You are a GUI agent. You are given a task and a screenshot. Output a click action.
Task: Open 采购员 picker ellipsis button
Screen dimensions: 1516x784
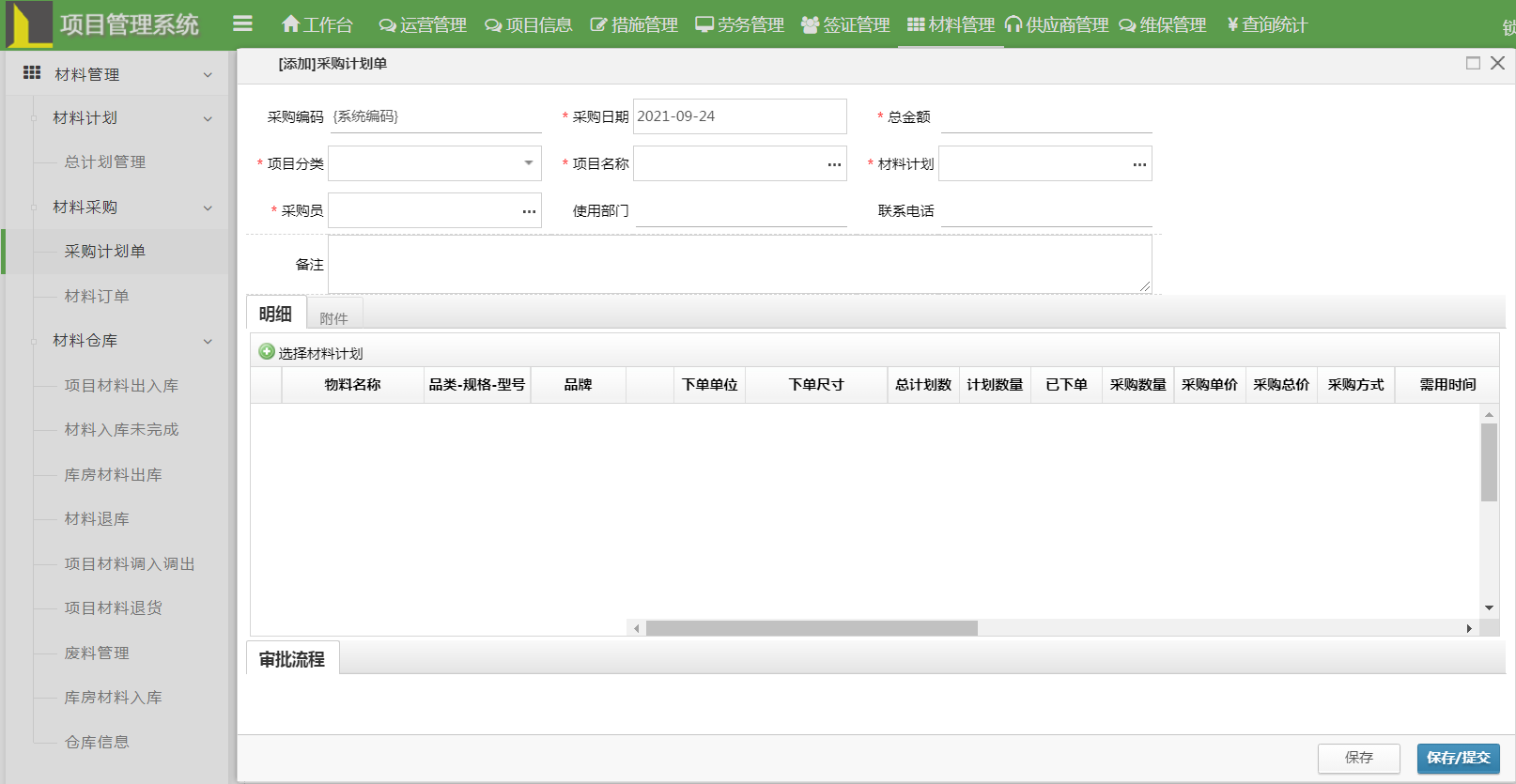tap(529, 211)
